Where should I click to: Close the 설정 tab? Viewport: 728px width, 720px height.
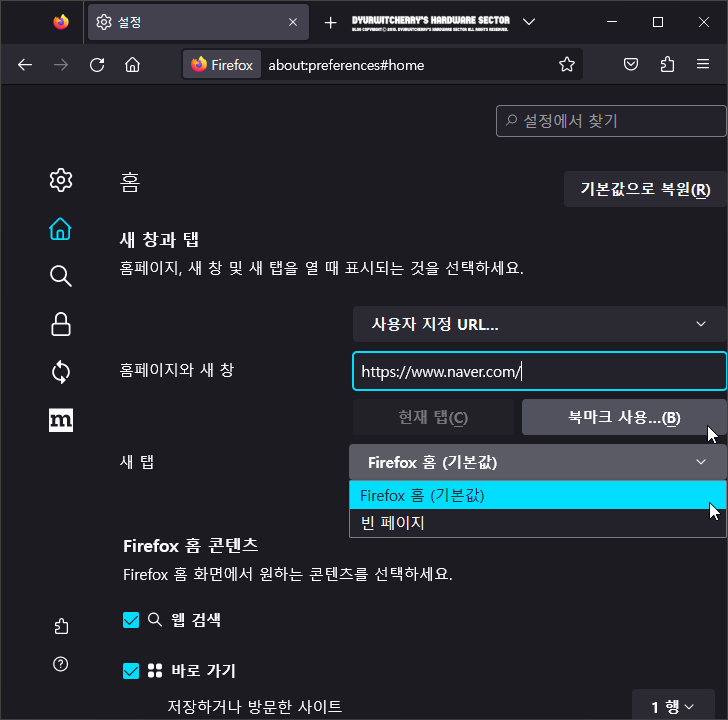pos(293,22)
